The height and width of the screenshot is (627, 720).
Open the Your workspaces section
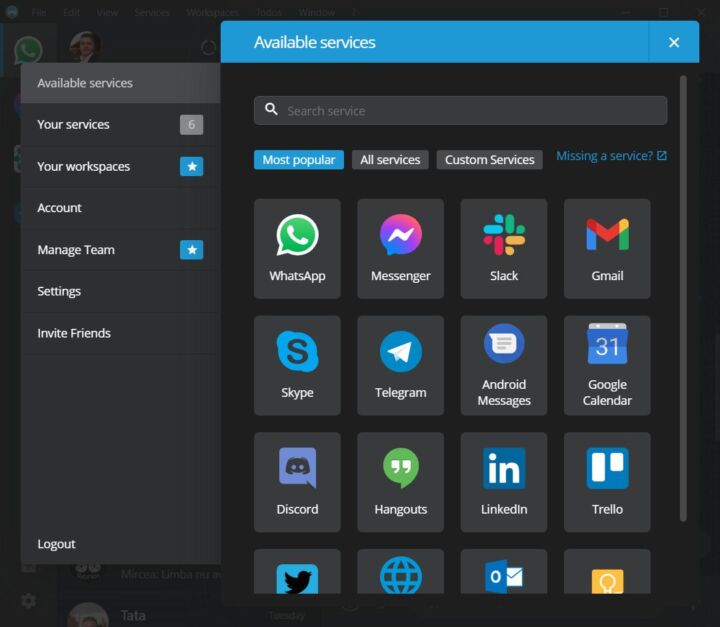(x=121, y=166)
